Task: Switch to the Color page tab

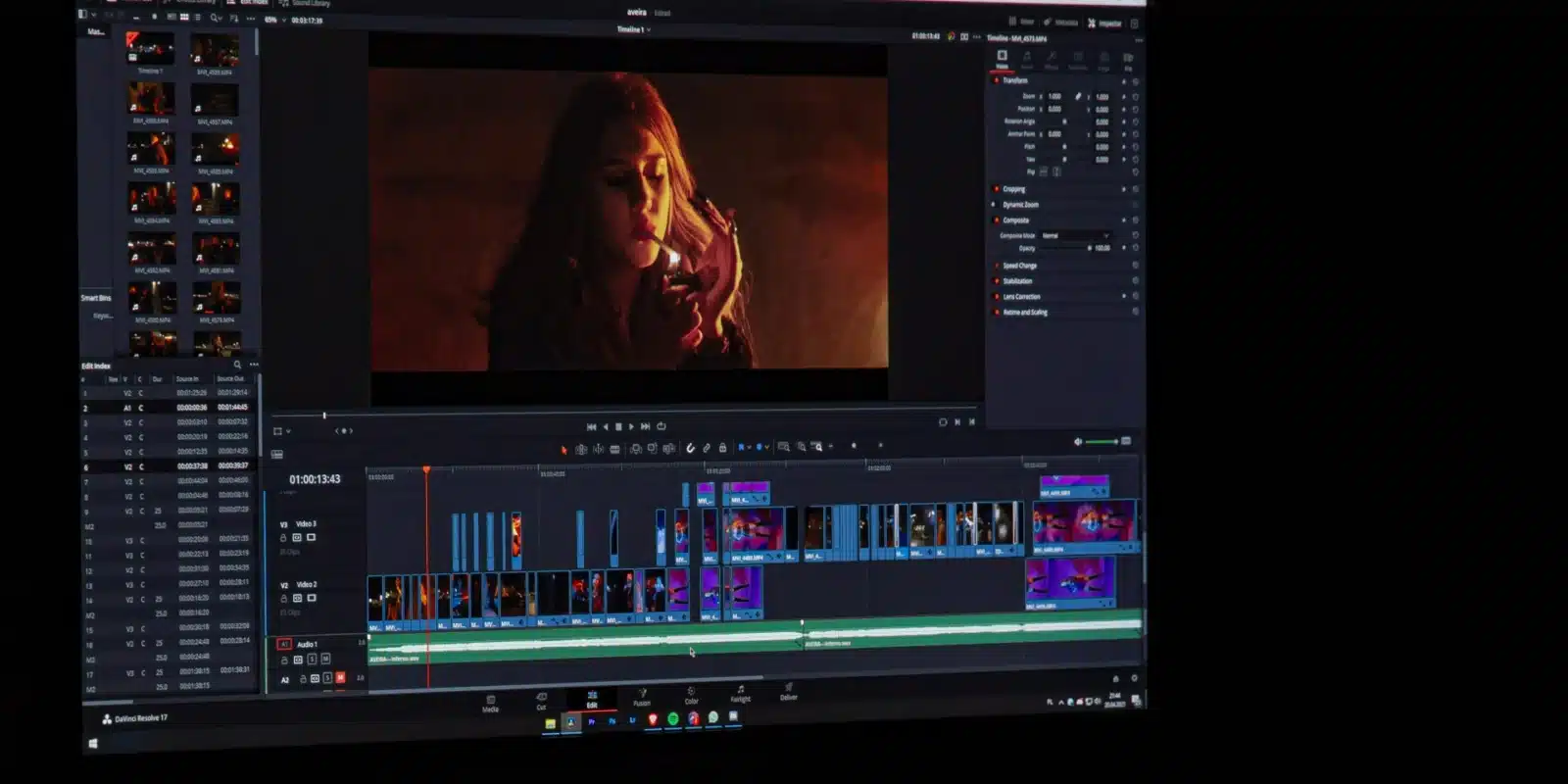Action: [691, 695]
